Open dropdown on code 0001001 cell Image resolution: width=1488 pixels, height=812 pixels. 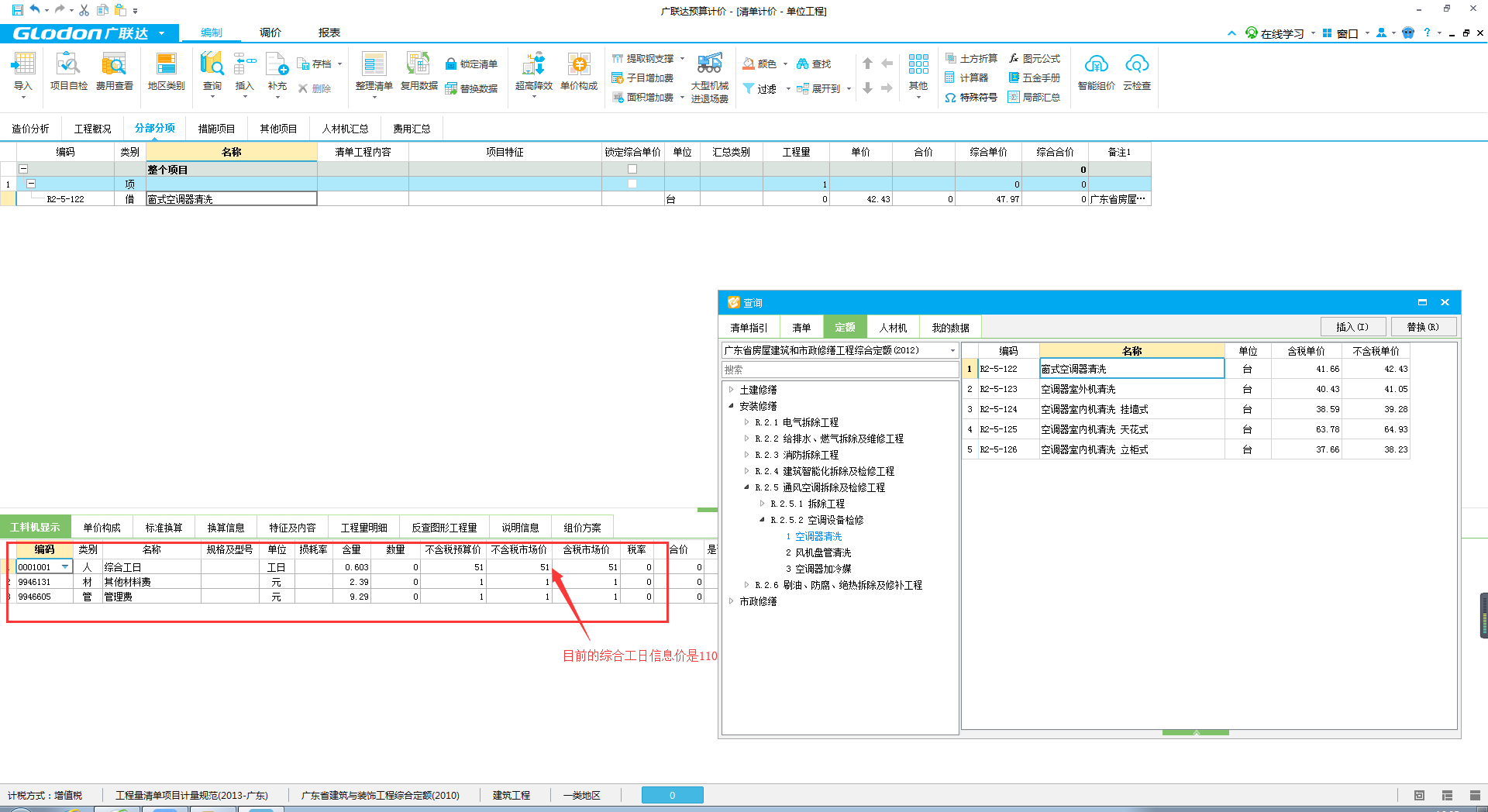tap(65, 567)
